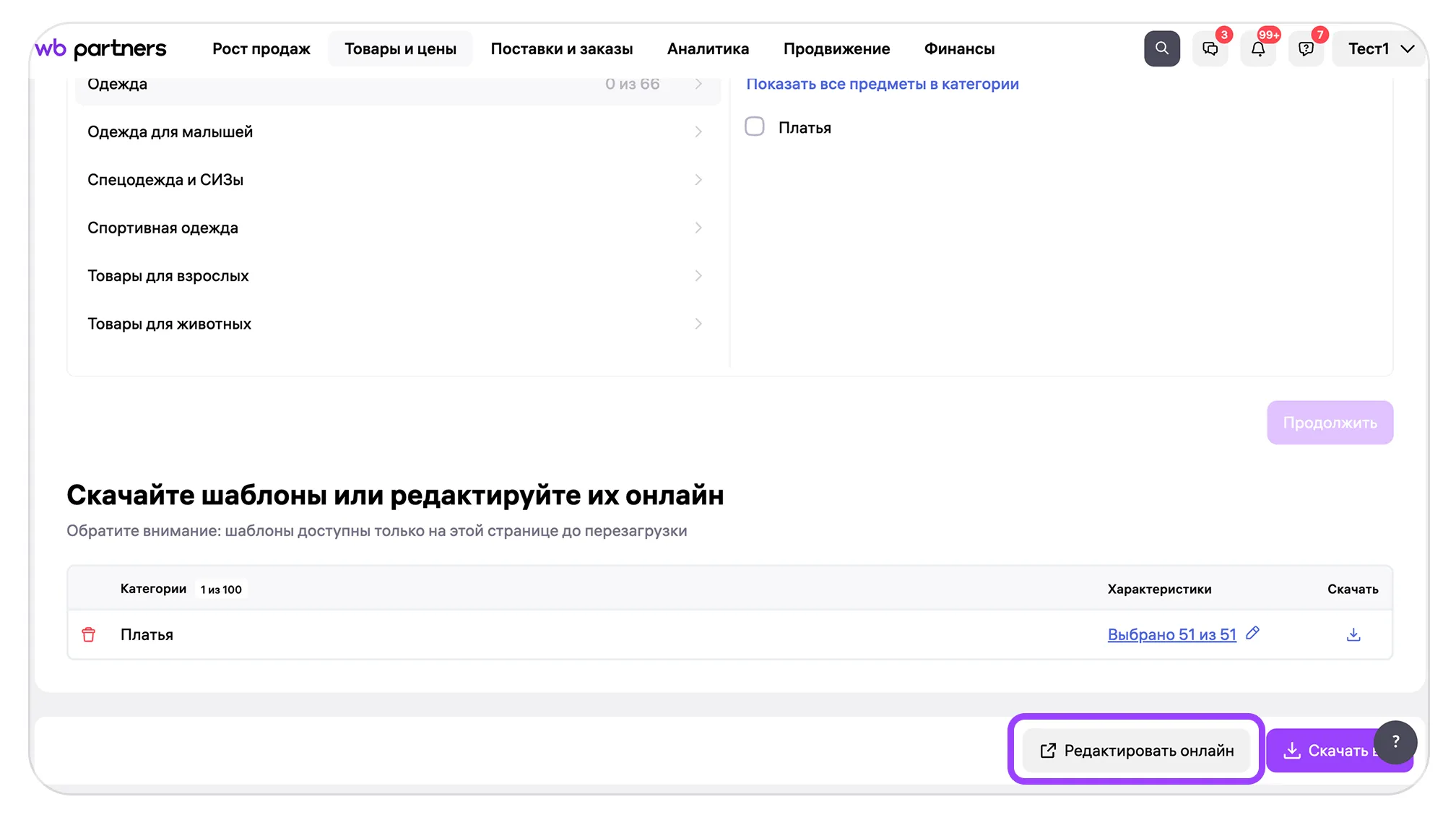Open the notifications bell icon
Image resolution: width=1456 pixels, height=815 pixels.
pyautogui.click(x=1257, y=48)
